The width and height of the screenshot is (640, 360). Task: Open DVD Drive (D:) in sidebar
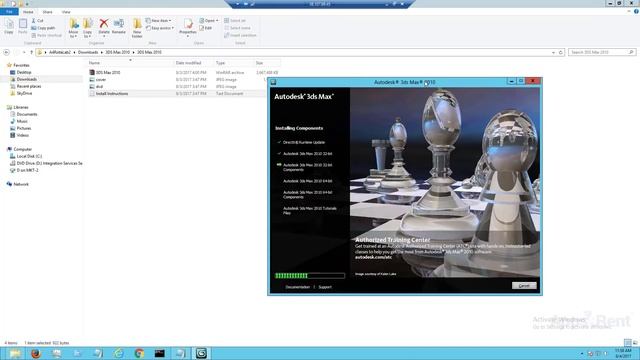tap(49, 163)
